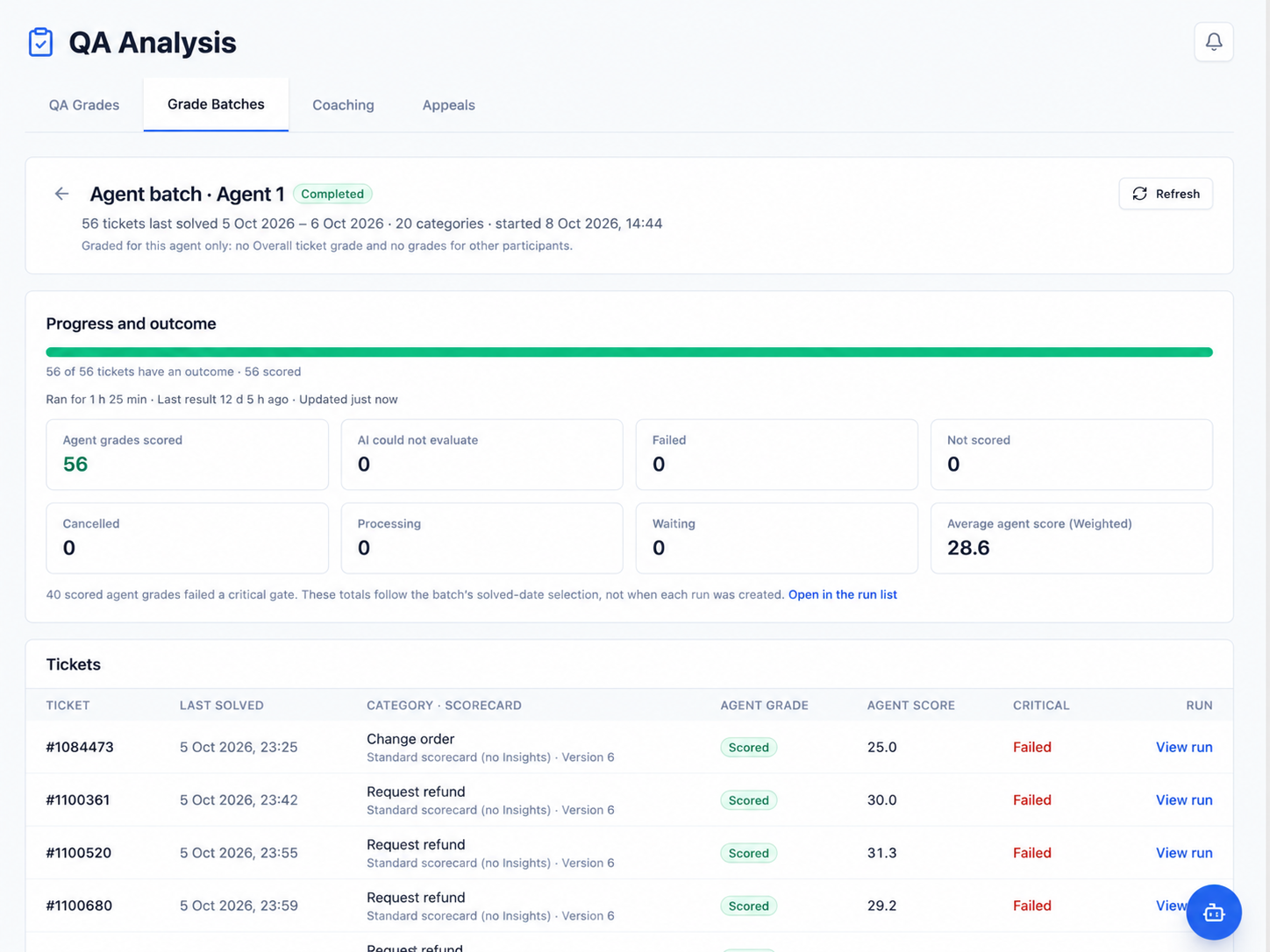1270x952 pixels.
Task: Click the Processing summary card
Action: 482,538
